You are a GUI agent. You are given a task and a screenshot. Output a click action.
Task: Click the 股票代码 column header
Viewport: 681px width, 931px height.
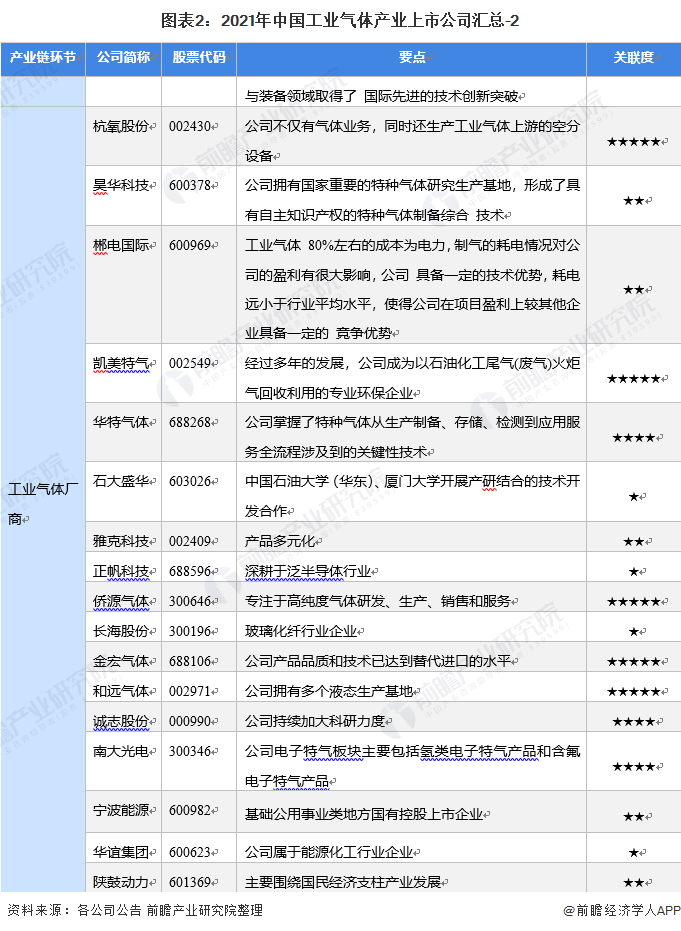pyautogui.click(x=199, y=58)
